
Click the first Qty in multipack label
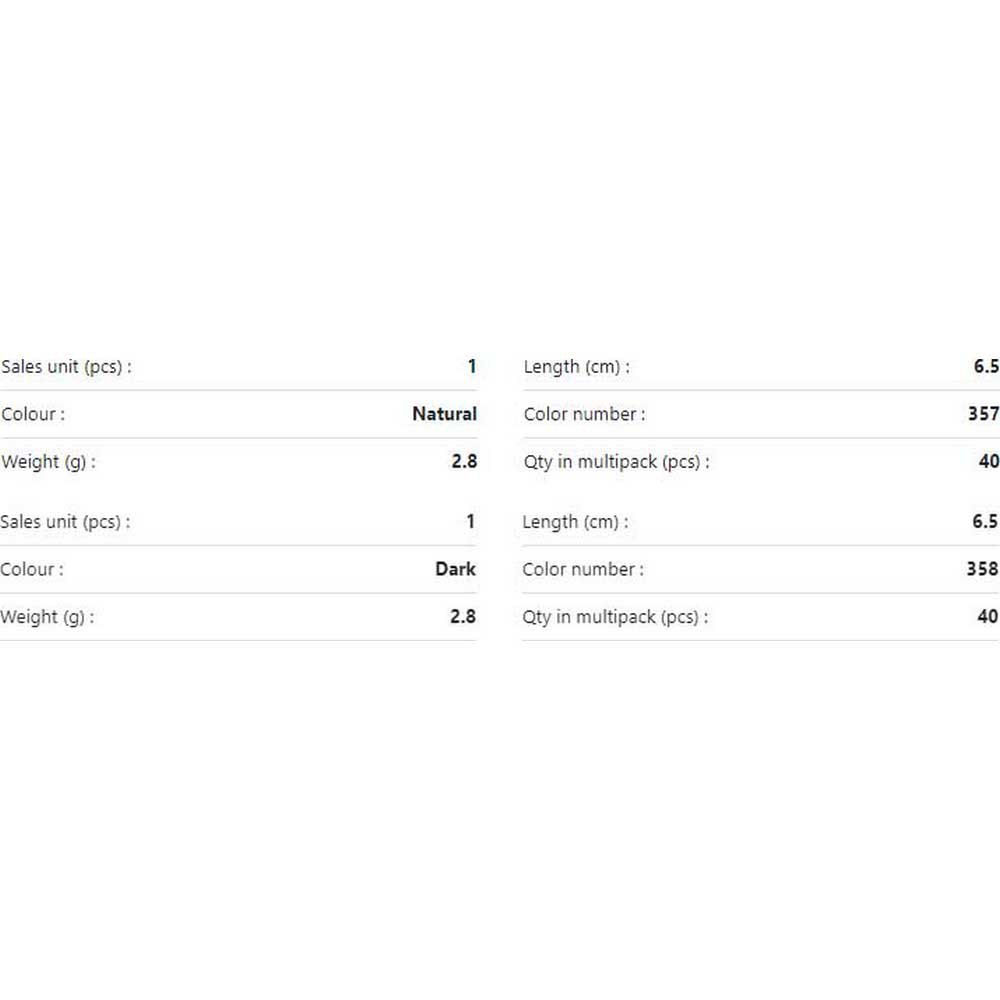pyautogui.click(x=617, y=462)
